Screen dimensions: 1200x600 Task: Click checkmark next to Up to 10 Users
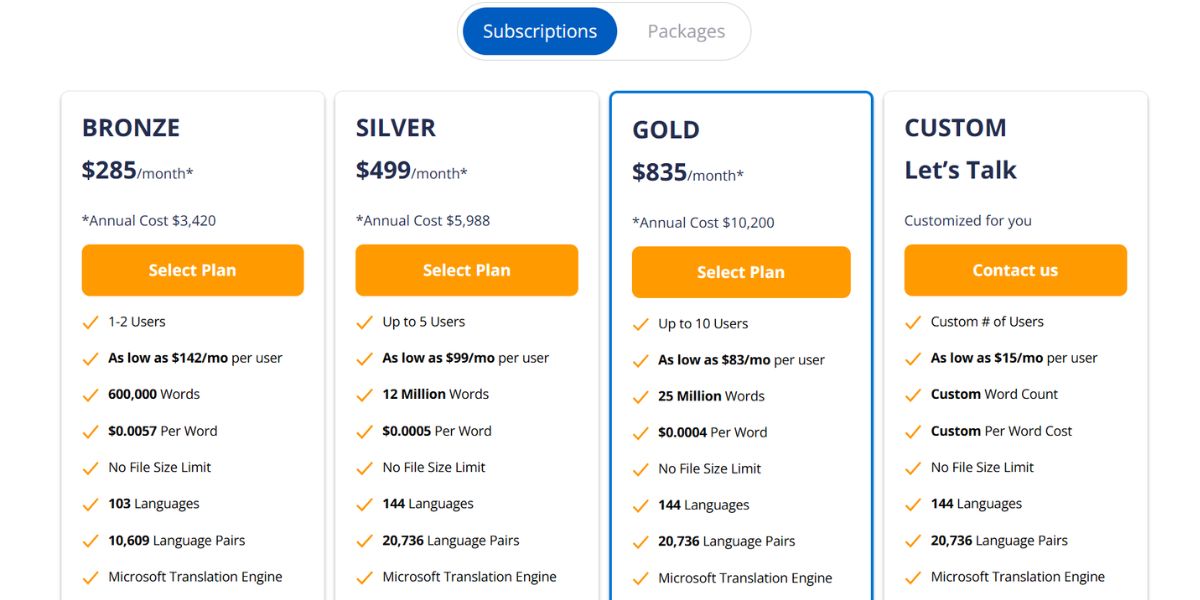[x=640, y=324]
